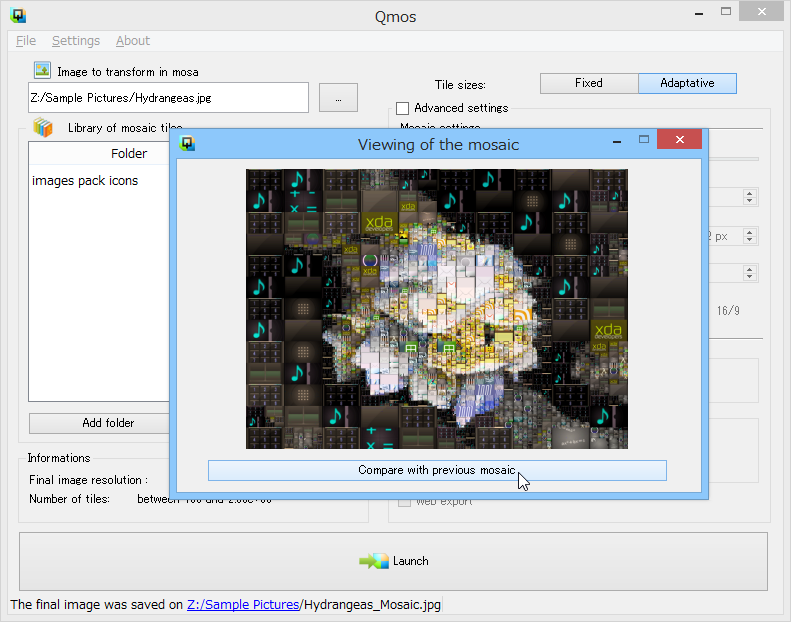The width and height of the screenshot is (791, 622).
Task: Click up arrow of the top spin box
Action: (750, 193)
